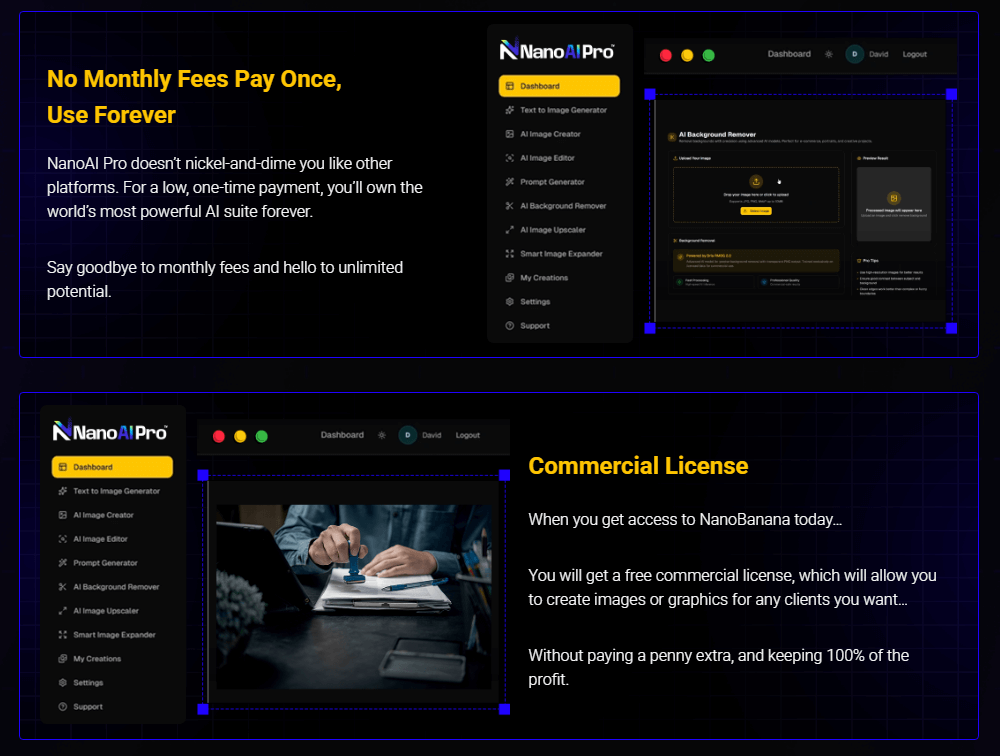Click the David avatar above the stamp photo

[407, 435]
